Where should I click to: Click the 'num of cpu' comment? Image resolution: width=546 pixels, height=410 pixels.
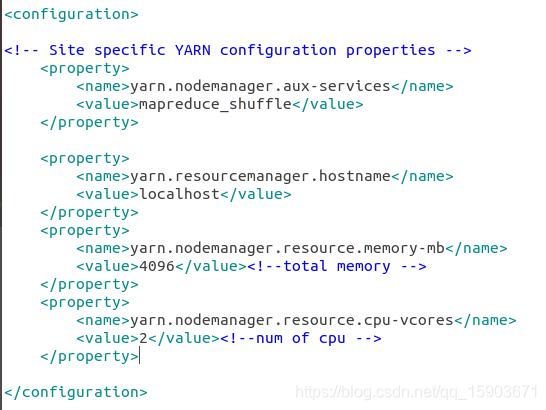pos(301,339)
